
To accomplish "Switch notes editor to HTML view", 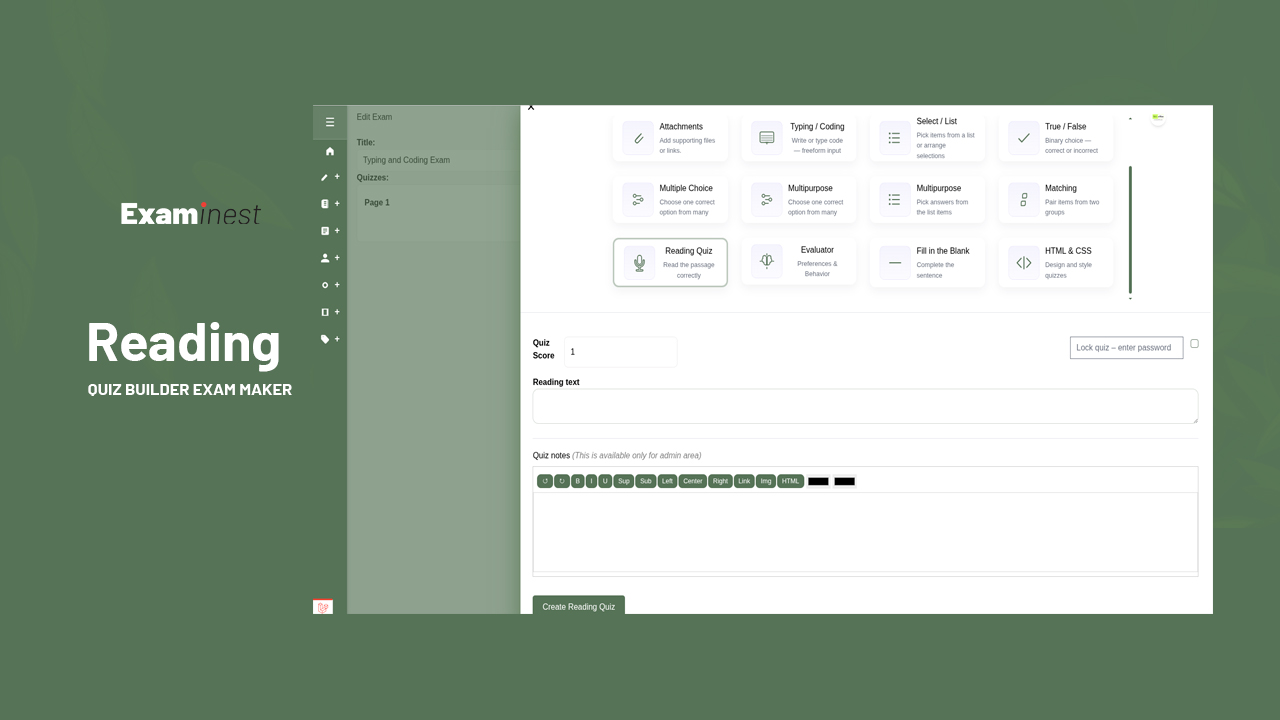I will tap(791, 481).
